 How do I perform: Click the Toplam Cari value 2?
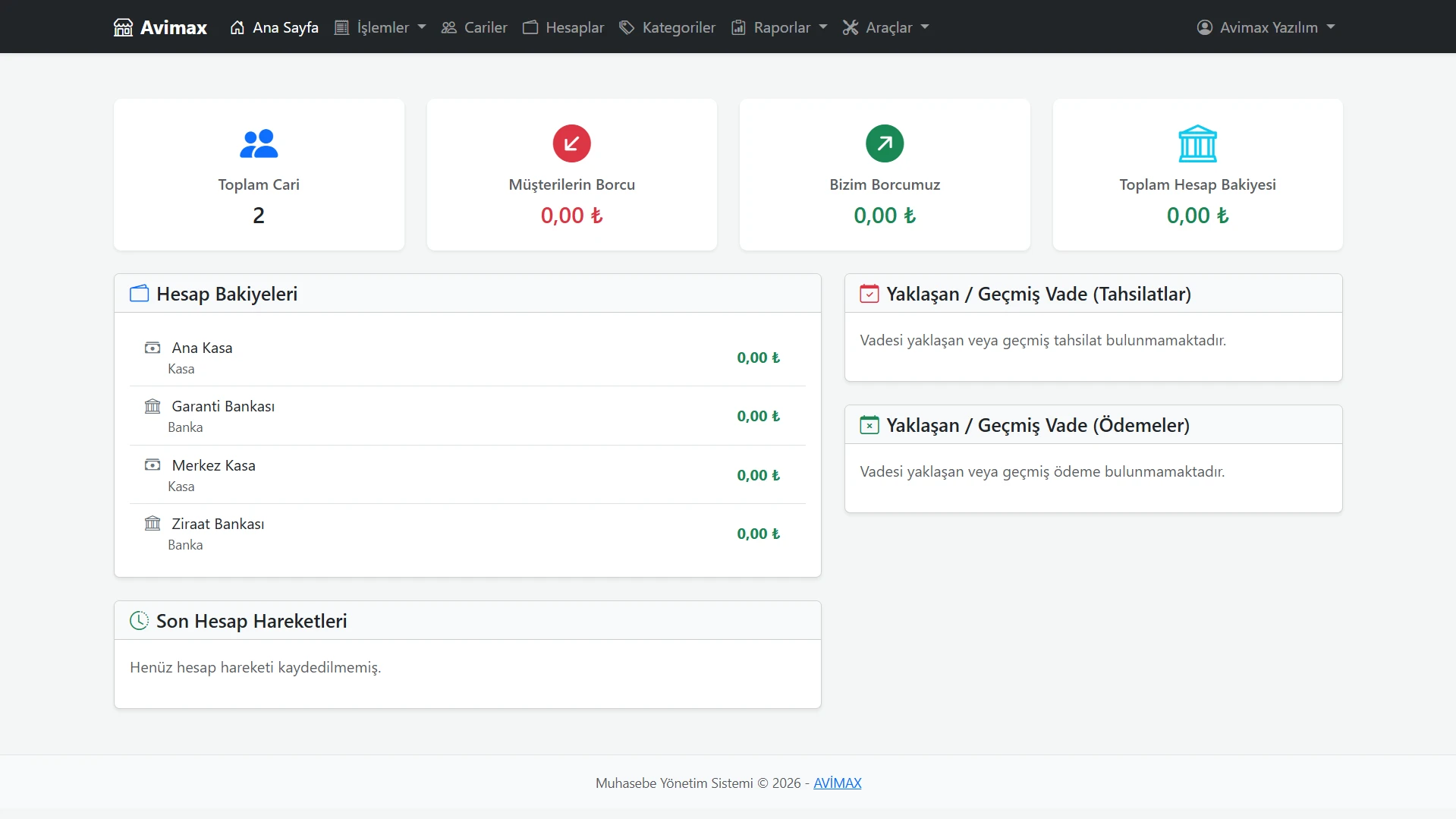pyautogui.click(x=259, y=216)
